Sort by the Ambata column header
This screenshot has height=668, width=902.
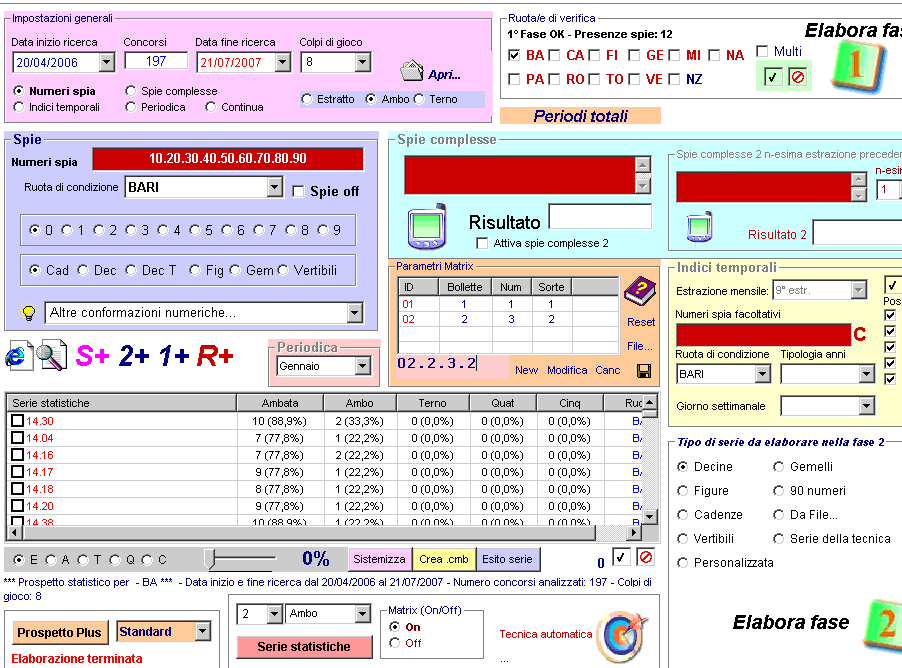pos(280,403)
